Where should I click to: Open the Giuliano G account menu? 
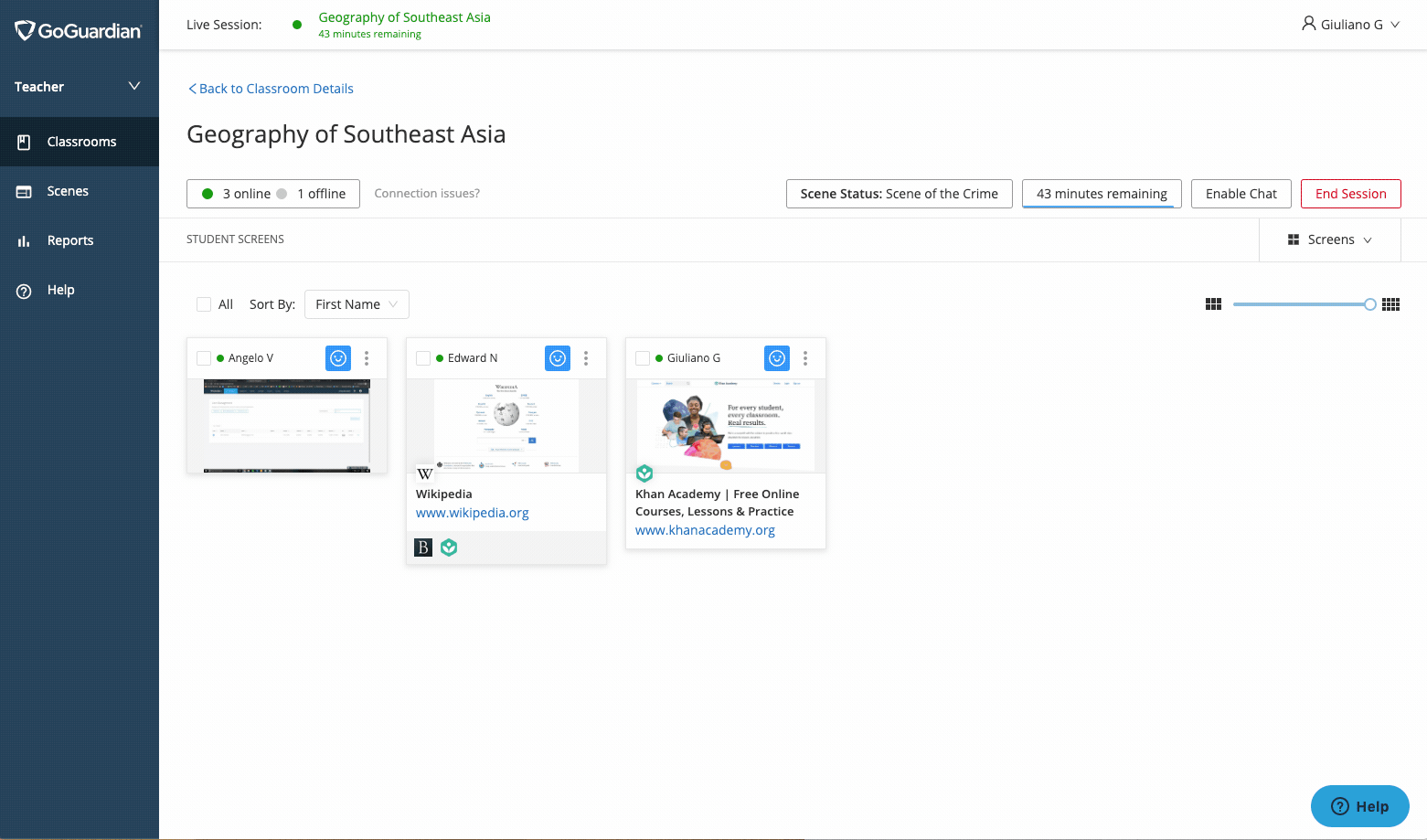[x=1350, y=25]
